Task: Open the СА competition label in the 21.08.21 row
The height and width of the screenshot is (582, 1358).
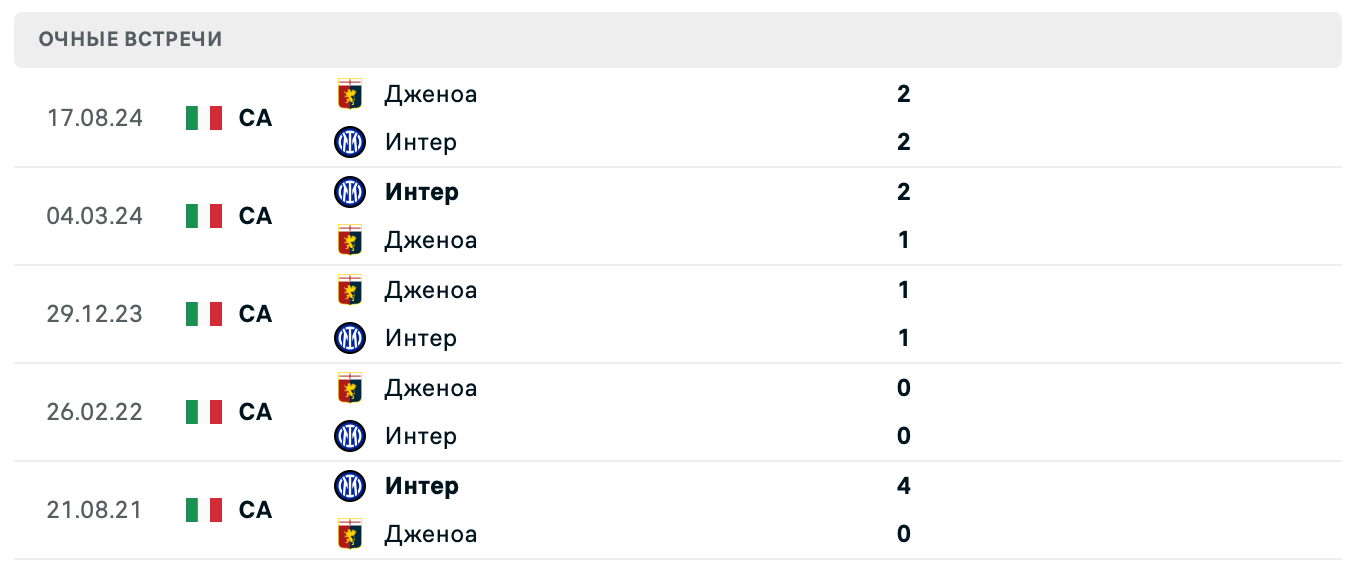Action: [256, 509]
